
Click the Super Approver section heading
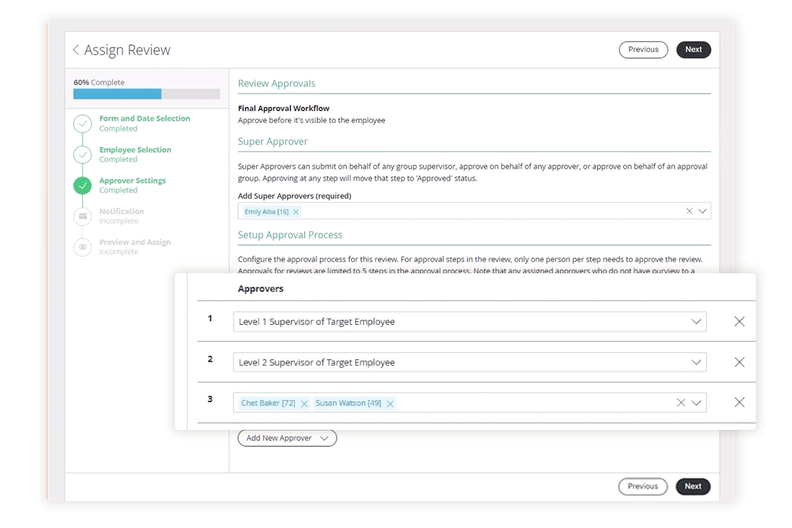[273, 141]
